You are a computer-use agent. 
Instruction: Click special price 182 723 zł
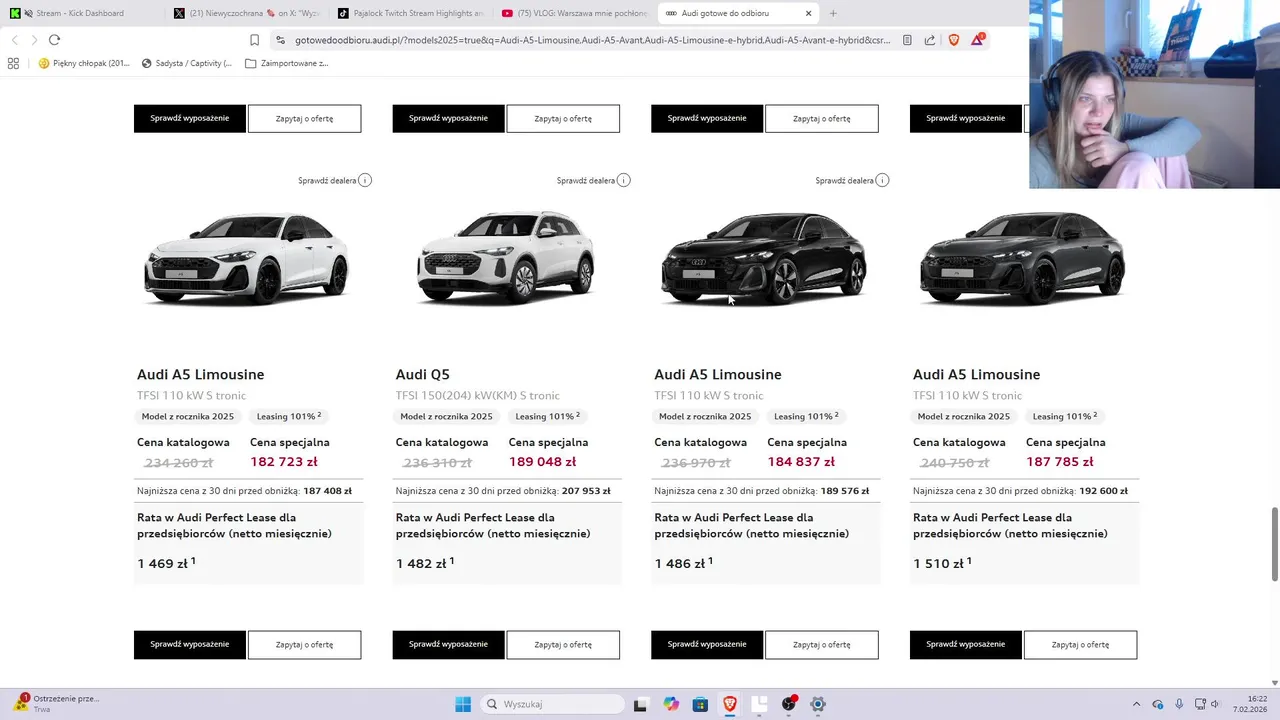coord(284,462)
